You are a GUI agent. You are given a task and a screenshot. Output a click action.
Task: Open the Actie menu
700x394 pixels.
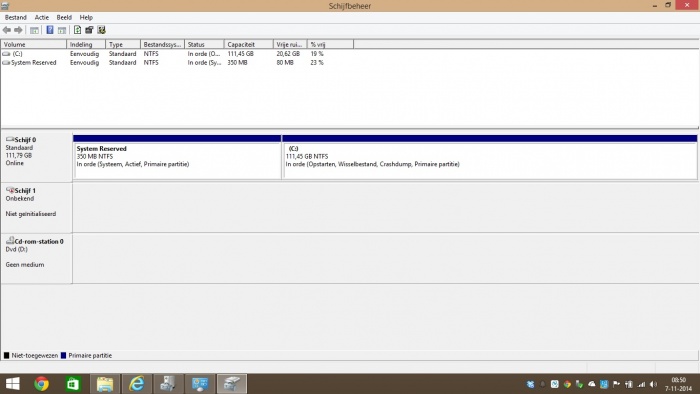pyautogui.click(x=42, y=17)
